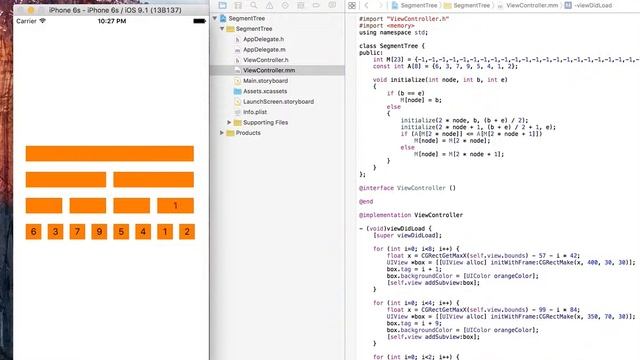The image size is (640, 360).
Task: Select Supporting Files folder row
Action: (277, 122)
